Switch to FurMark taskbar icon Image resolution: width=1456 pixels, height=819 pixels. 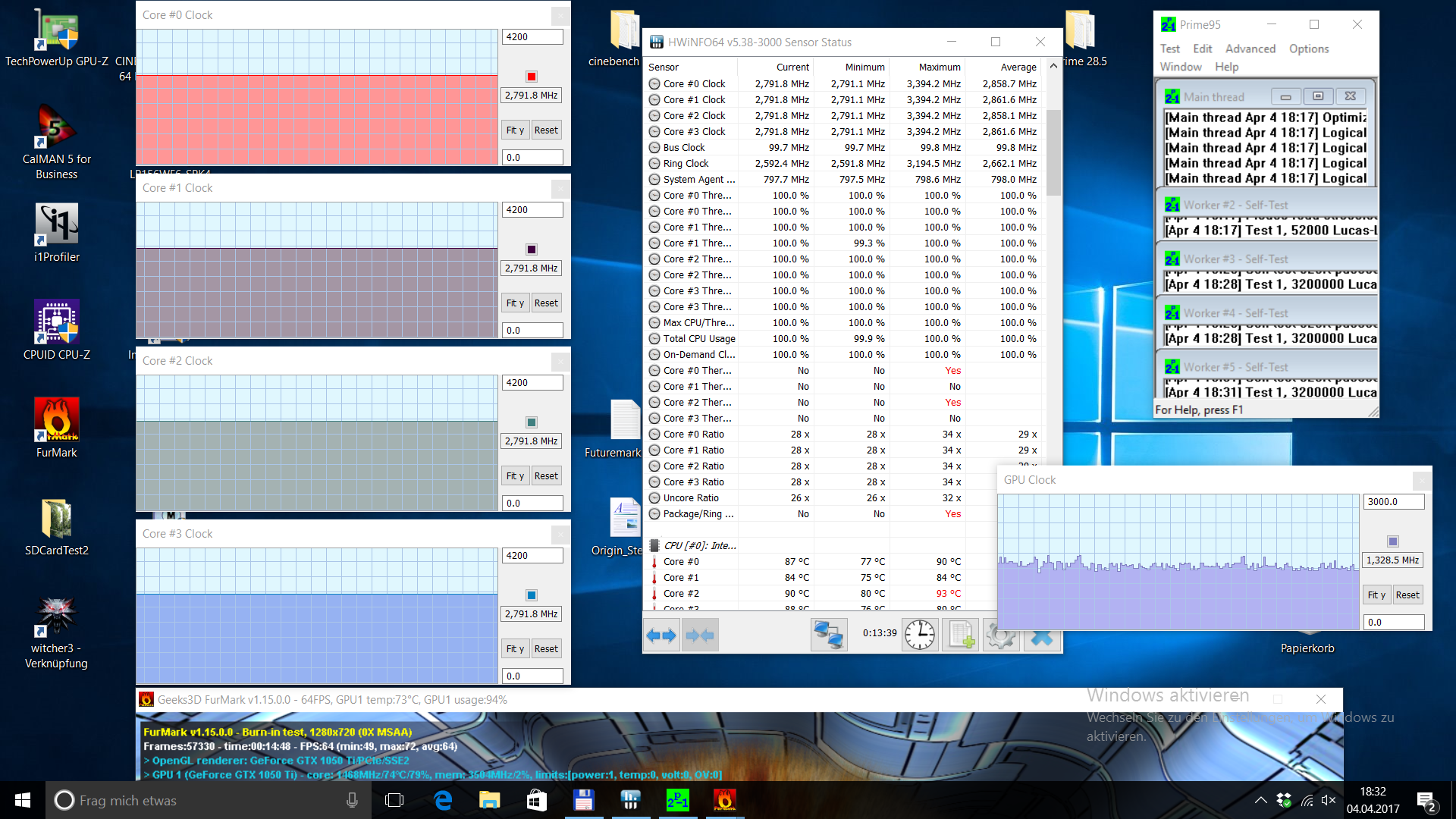pos(725,800)
